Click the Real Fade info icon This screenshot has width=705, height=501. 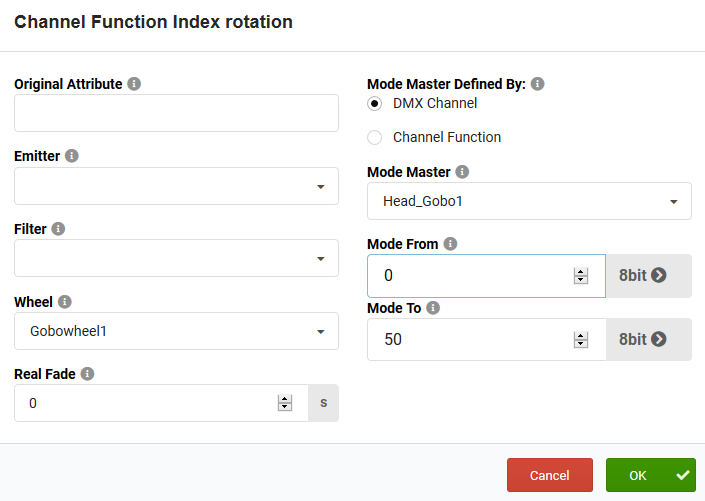point(87,374)
